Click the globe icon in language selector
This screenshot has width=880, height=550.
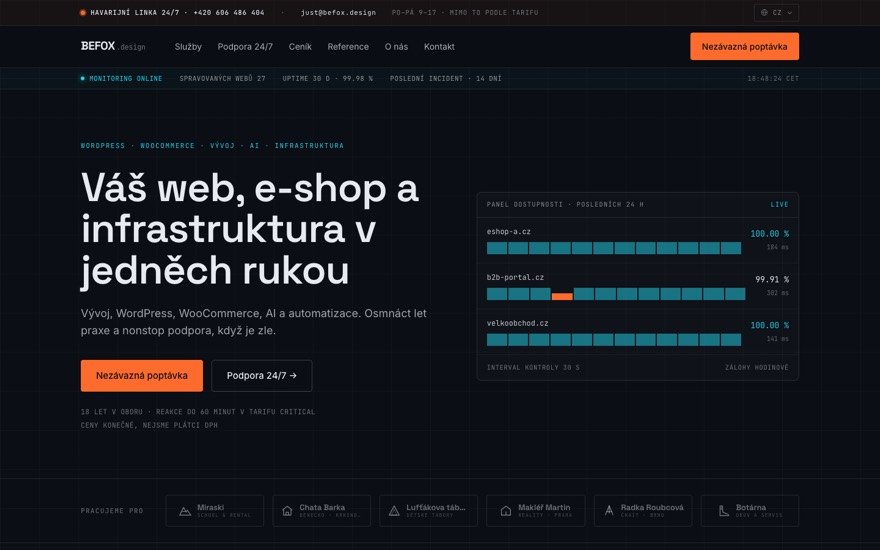click(764, 12)
